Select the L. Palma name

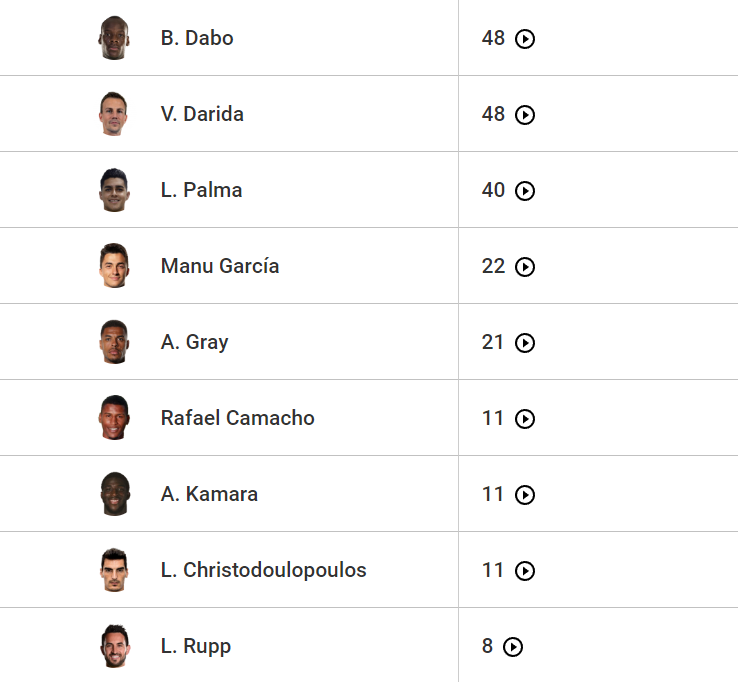pyautogui.click(x=201, y=190)
